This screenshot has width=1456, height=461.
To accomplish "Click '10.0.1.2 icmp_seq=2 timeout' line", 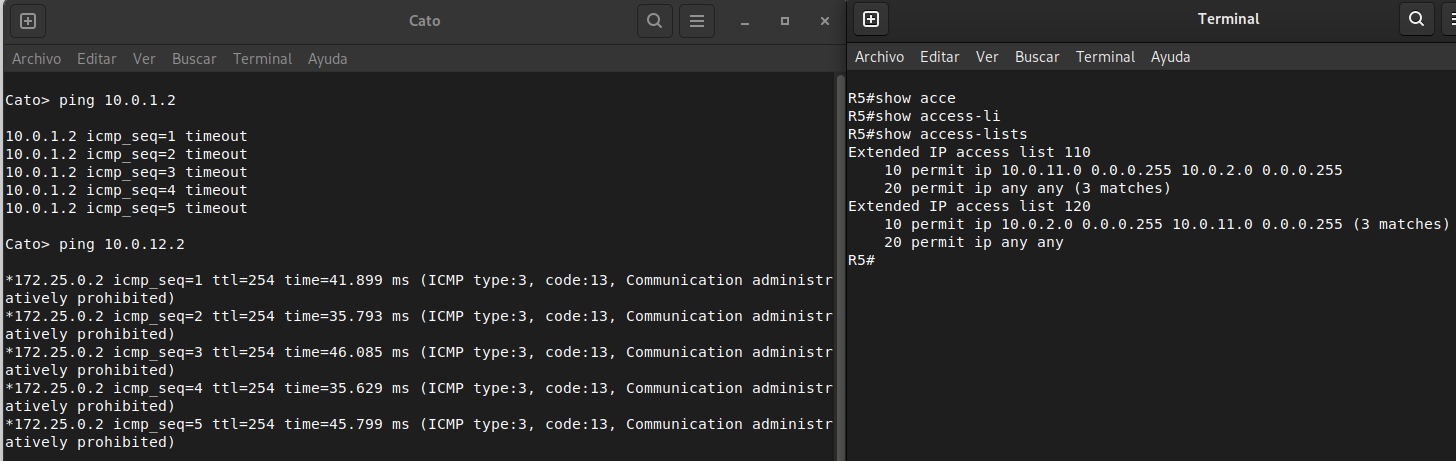I will 126,154.
